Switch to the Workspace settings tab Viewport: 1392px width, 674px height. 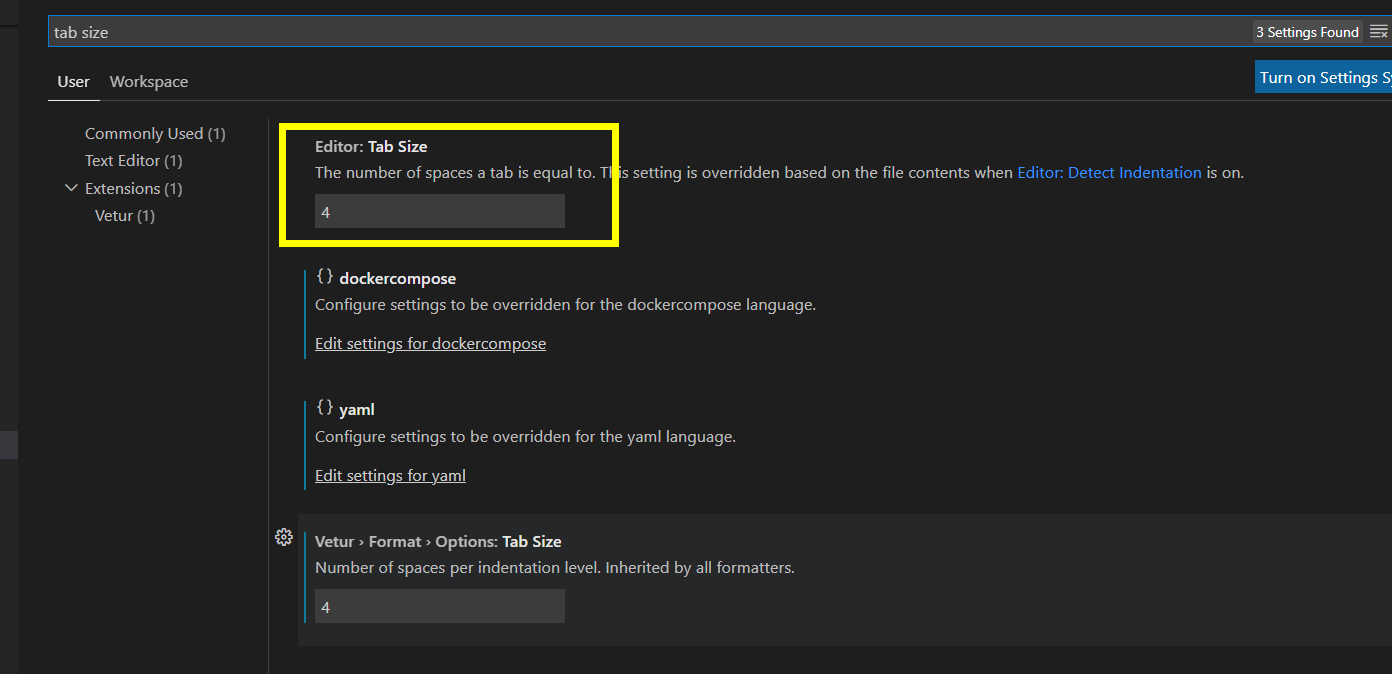tap(149, 82)
